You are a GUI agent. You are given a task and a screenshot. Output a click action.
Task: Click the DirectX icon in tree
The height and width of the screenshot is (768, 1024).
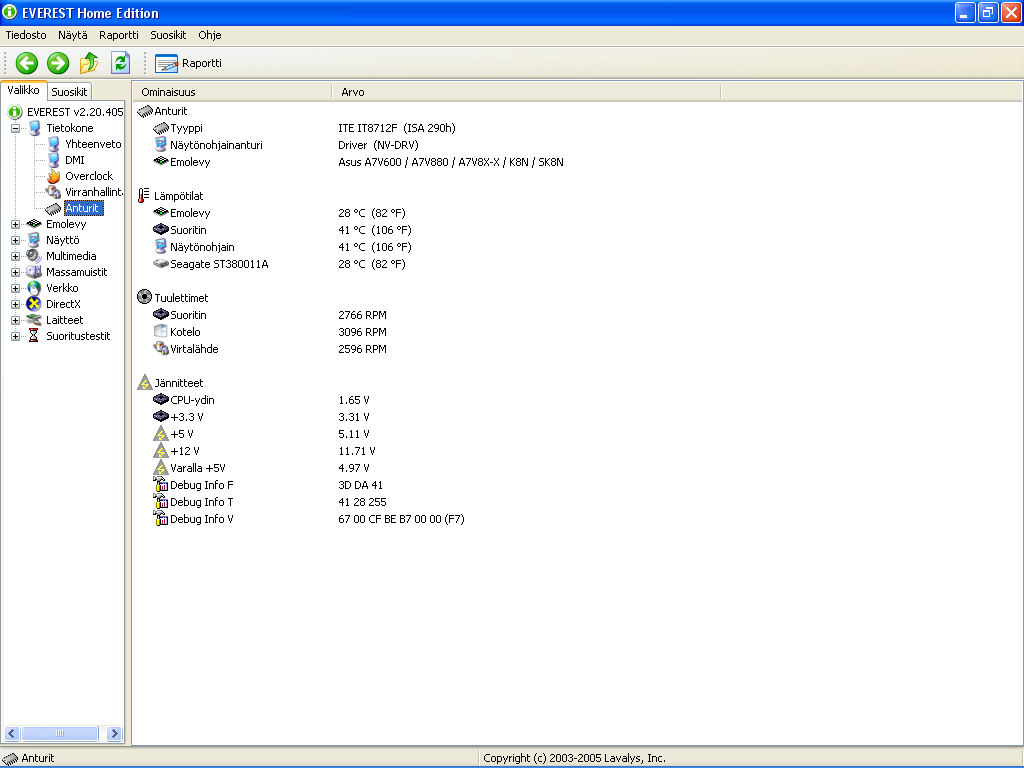34,304
